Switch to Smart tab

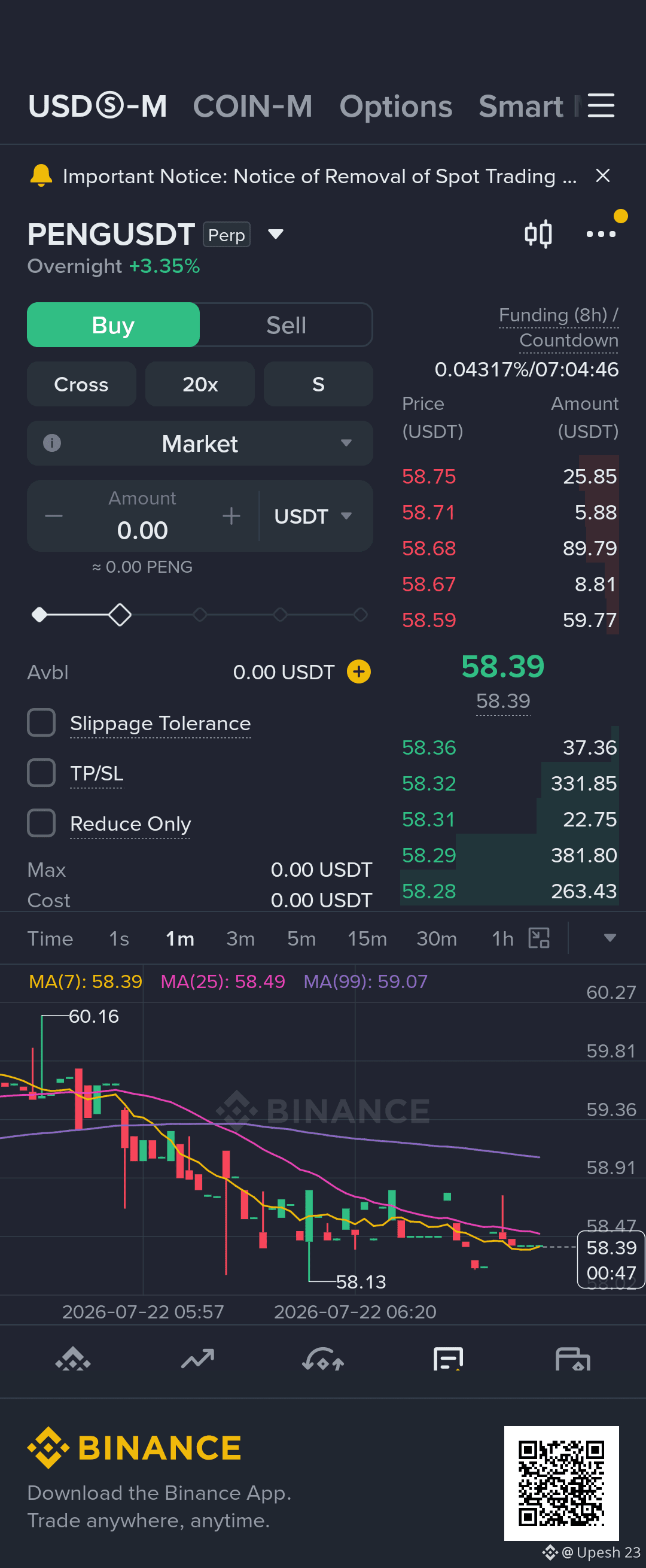[522, 107]
